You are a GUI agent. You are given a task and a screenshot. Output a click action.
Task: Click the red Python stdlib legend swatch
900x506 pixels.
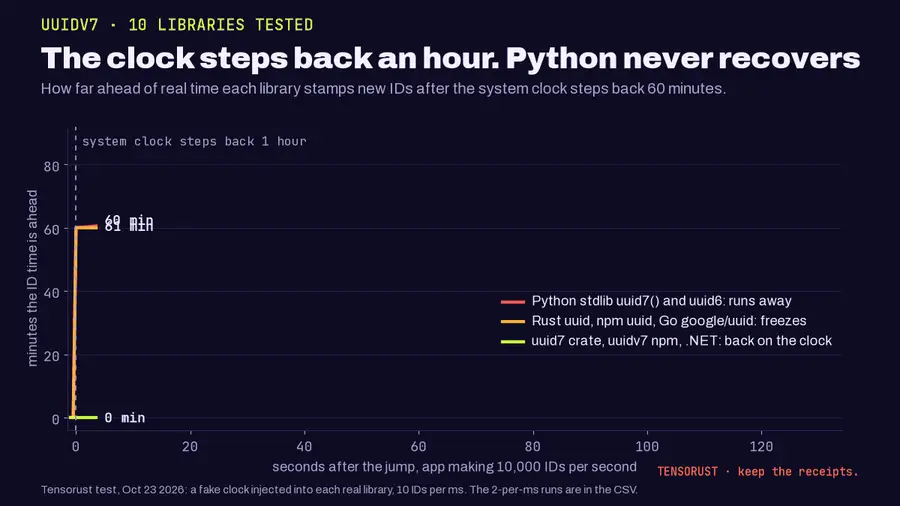pos(513,301)
